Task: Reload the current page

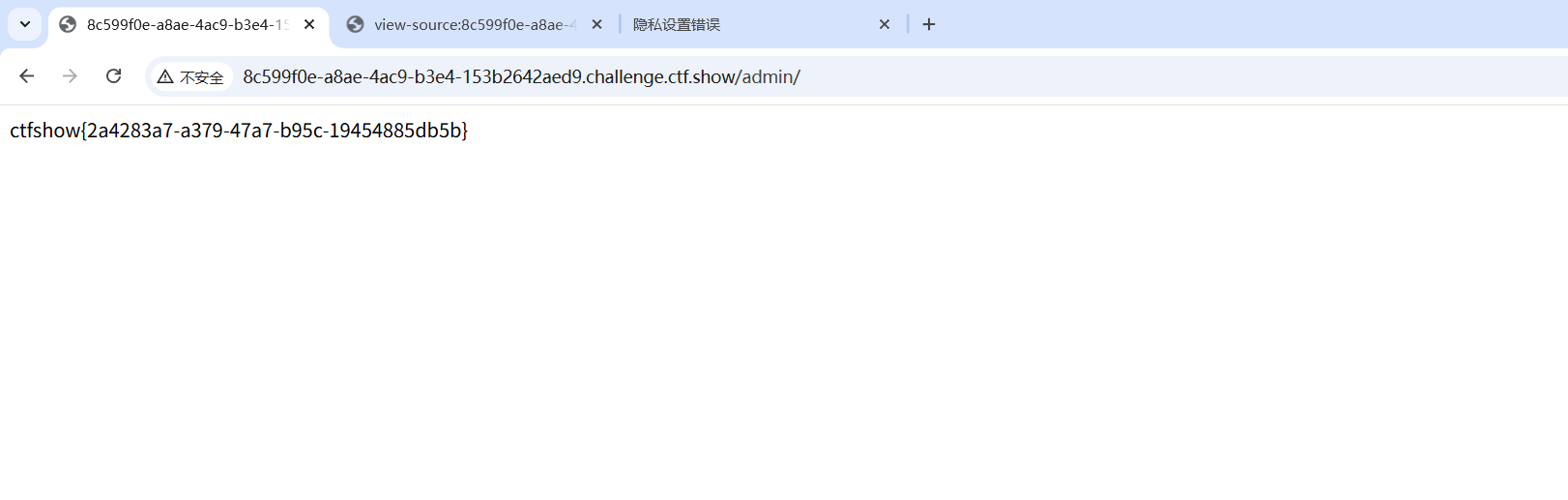Action: 113,76
